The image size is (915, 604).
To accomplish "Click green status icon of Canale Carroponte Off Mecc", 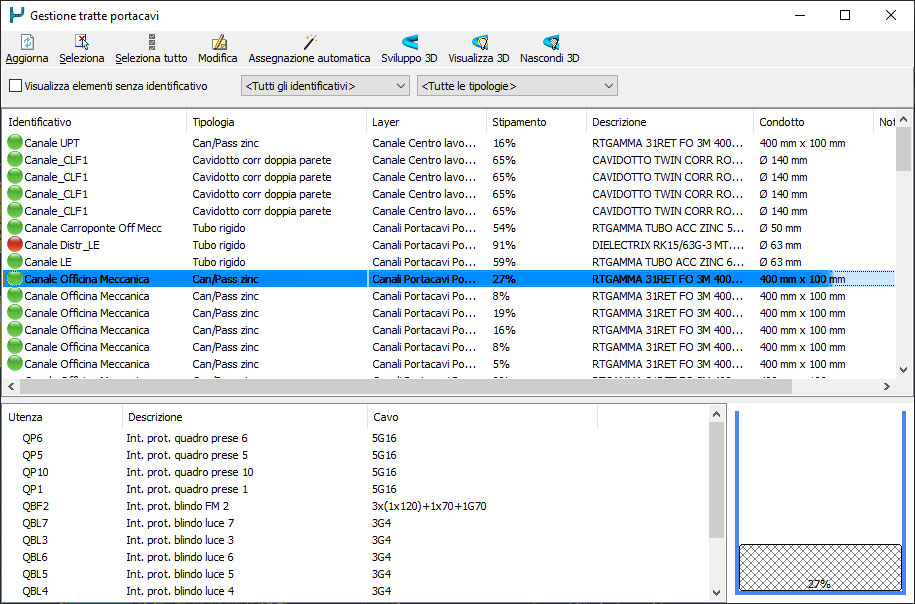I will coord(15,228).
